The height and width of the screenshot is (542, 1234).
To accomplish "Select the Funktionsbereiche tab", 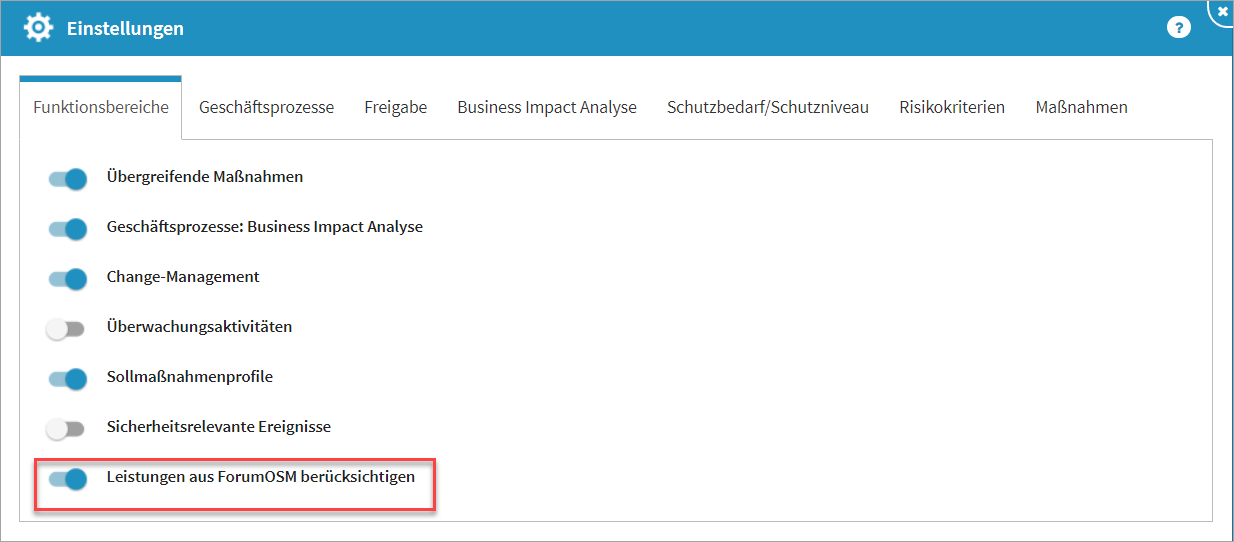I will click(101, 107).
